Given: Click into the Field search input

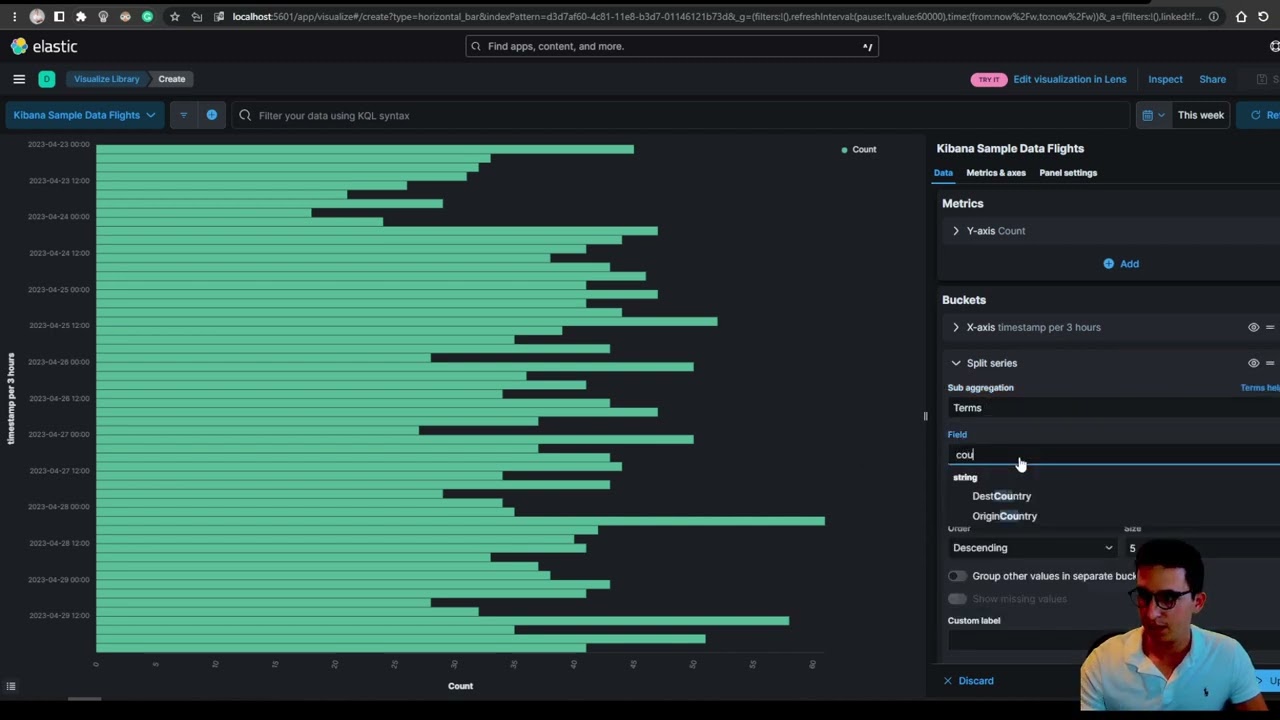Looking at the screenshot, I should click(x=1112, y=455).
